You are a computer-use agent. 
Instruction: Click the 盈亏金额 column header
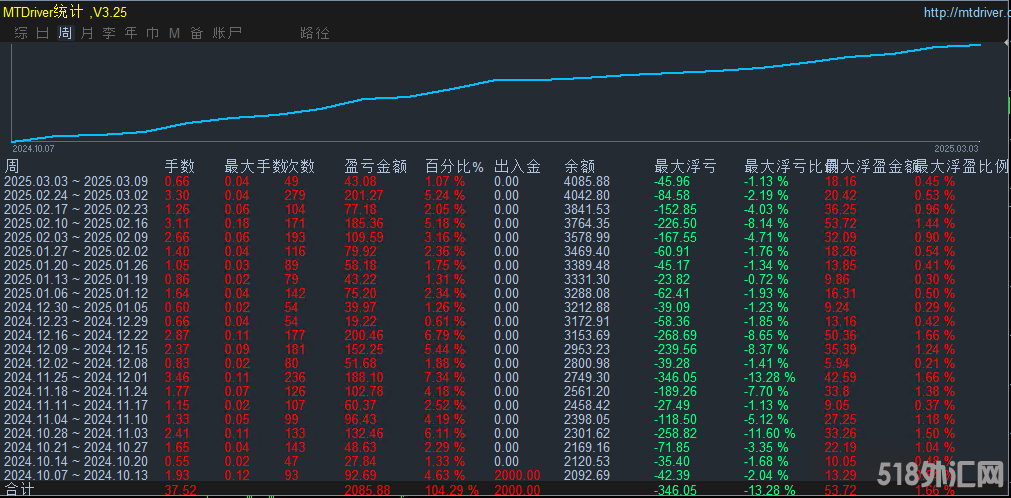pyautogui.click(x=372, y=166)
